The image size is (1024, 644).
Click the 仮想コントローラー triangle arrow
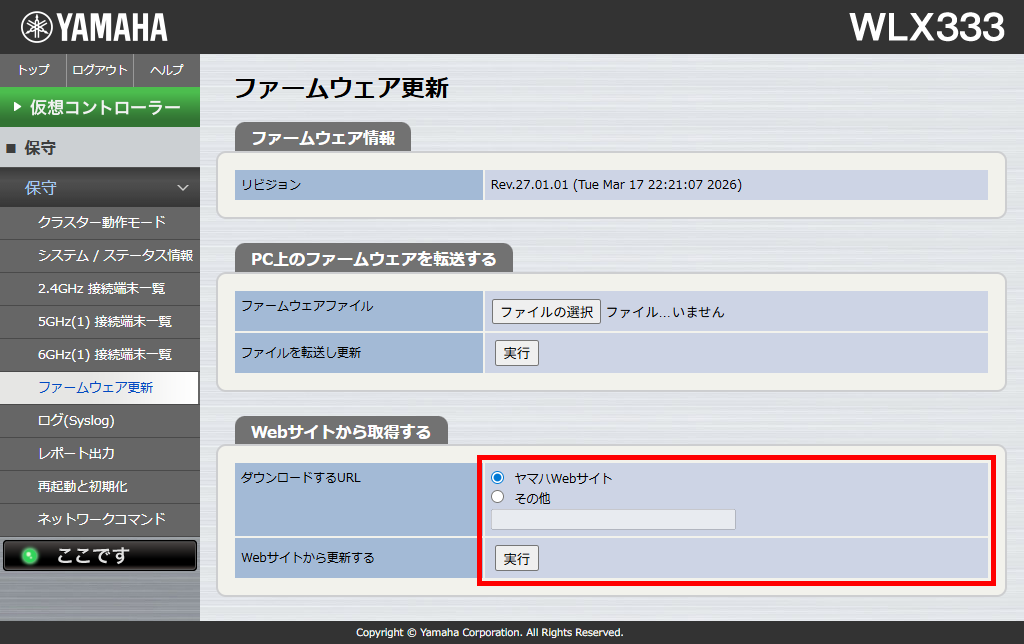[x=18, y=106]
